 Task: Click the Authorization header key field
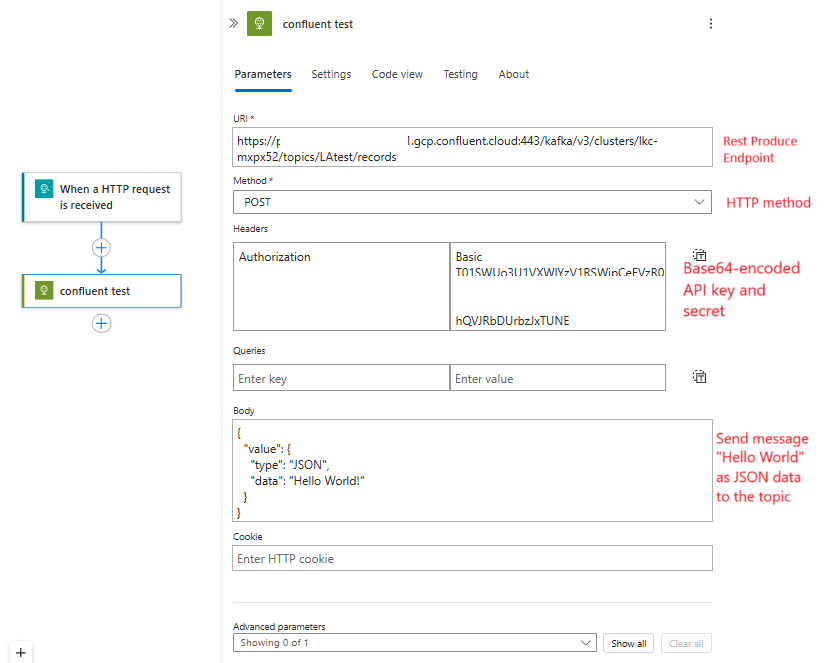click(x=341, y=286)
